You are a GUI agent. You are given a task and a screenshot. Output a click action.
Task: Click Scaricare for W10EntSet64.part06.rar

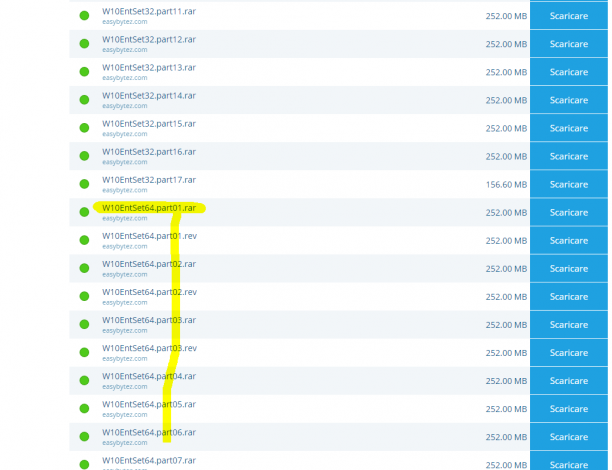tap(569, 437)
